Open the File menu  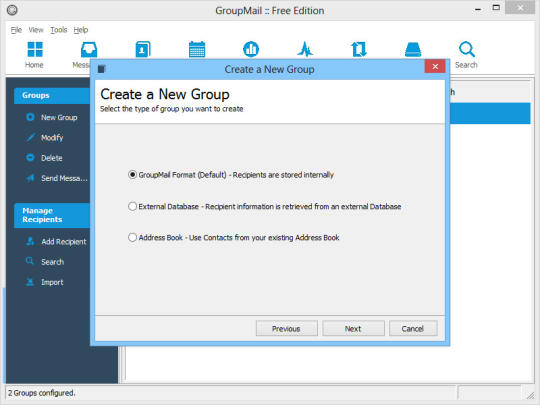point(16,30)
